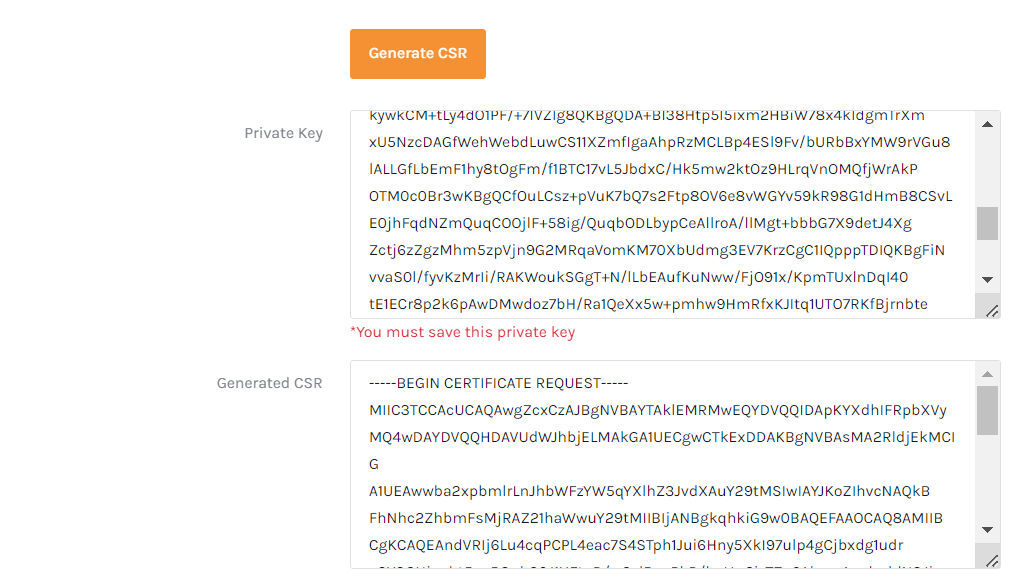Place cursor on BEGIN CERTIFICATE REQUEST line

(498, 383)
